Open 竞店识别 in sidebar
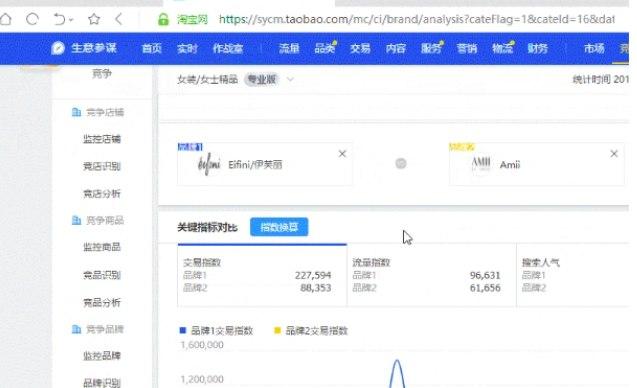Screen dimensions: 637x388 click(x=102, y=166)
